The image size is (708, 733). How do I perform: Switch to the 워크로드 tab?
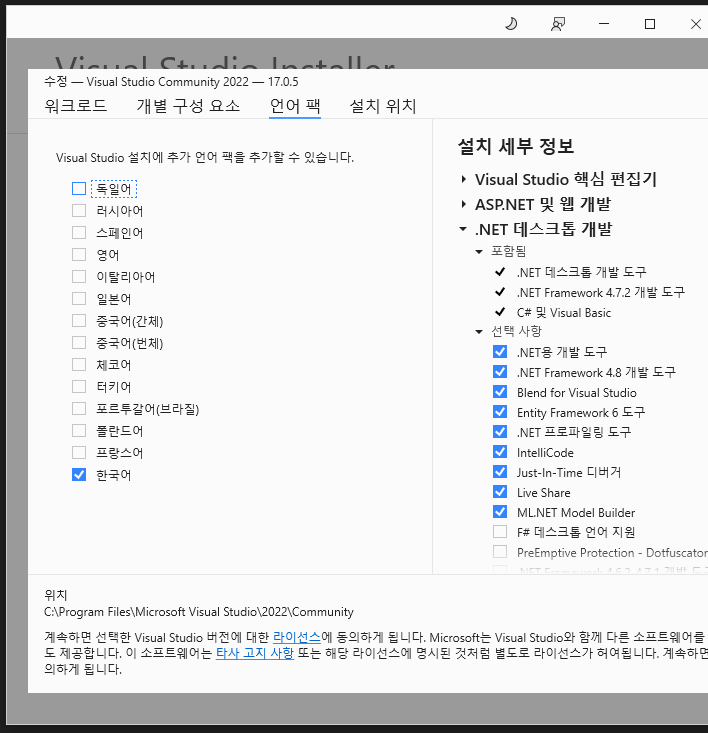pos(76,106)
